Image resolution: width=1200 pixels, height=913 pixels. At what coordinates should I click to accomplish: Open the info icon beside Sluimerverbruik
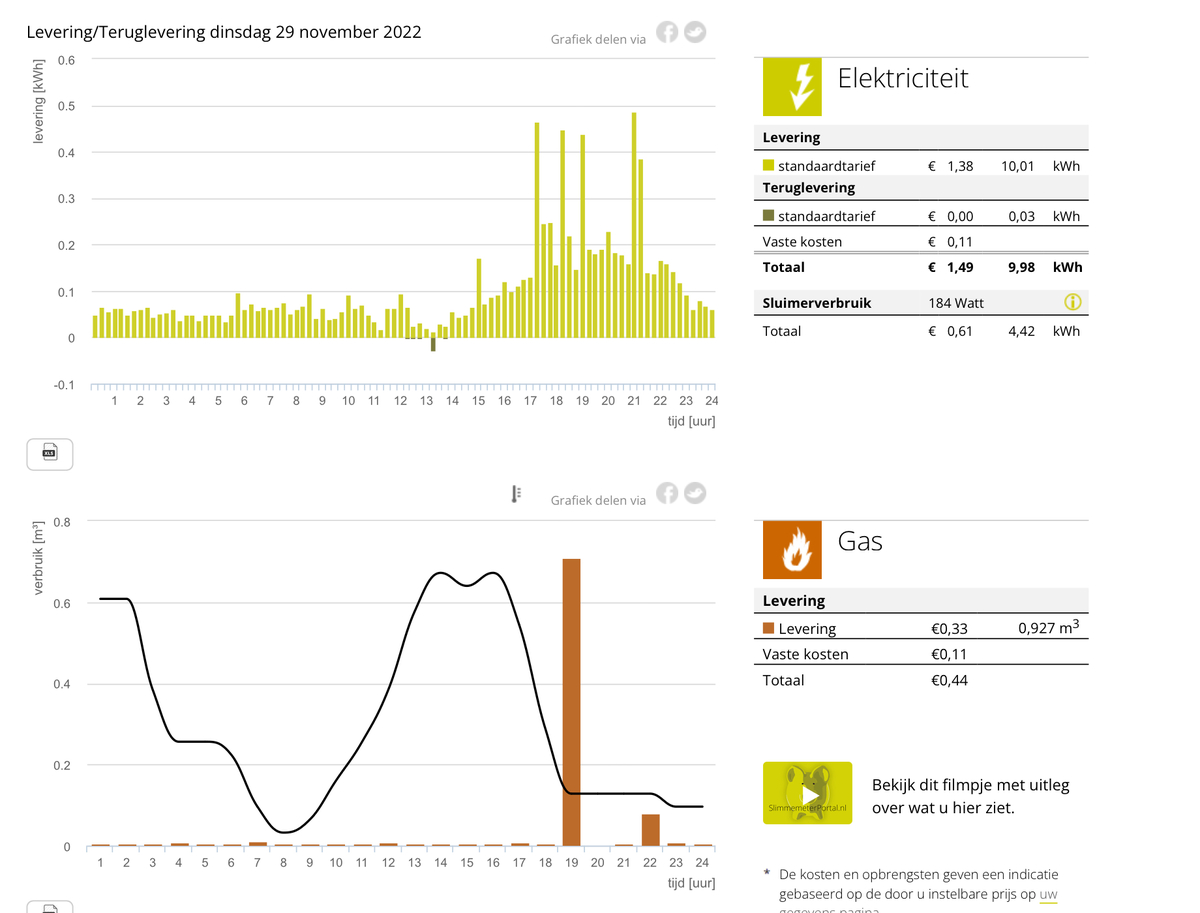coord(1073,302)
